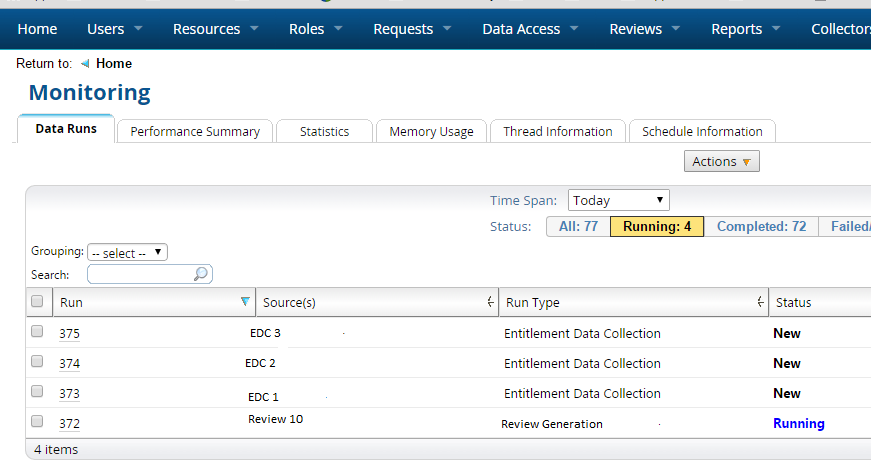Click the Source(s) column resize icon

coord(490,302)
